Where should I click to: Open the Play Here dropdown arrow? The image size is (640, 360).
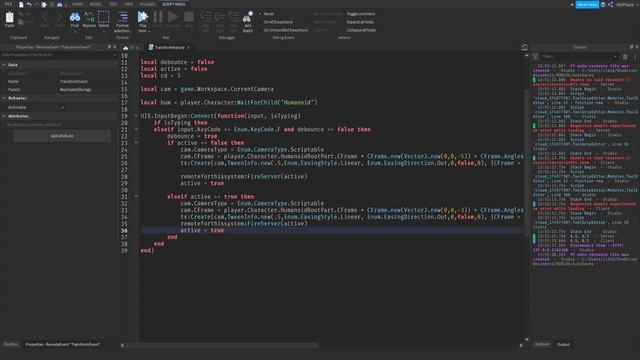(149, 31)
